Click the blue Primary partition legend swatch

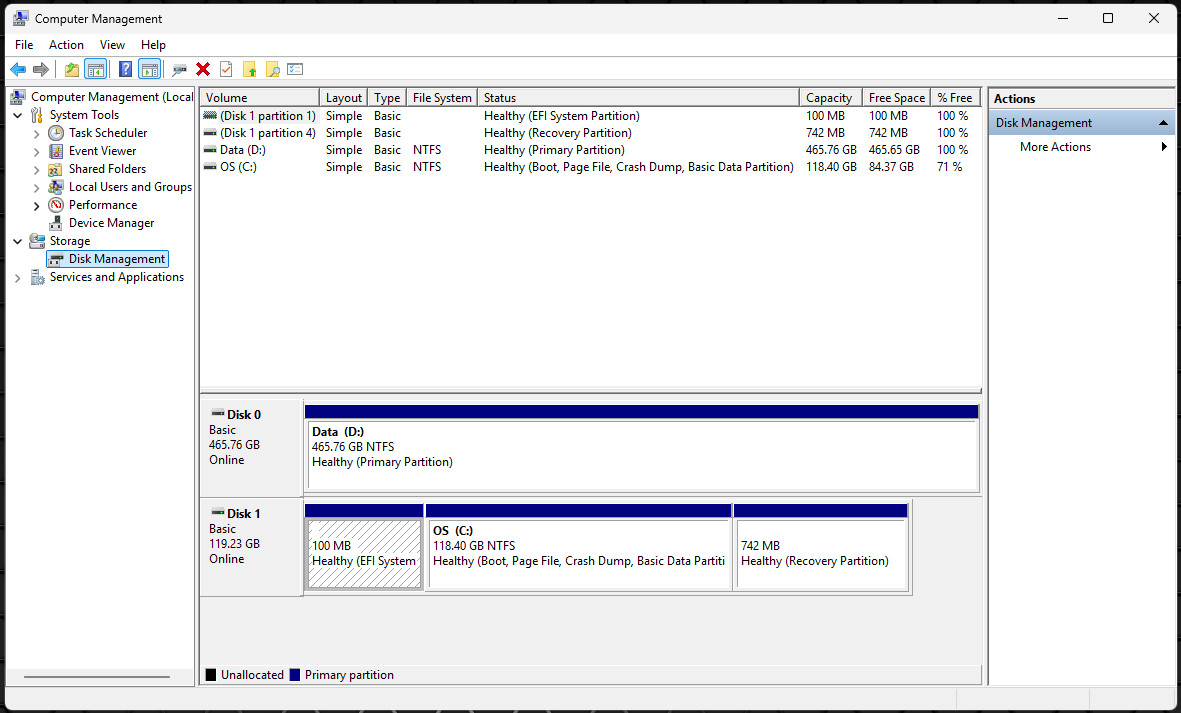click(x=294, y=675)
